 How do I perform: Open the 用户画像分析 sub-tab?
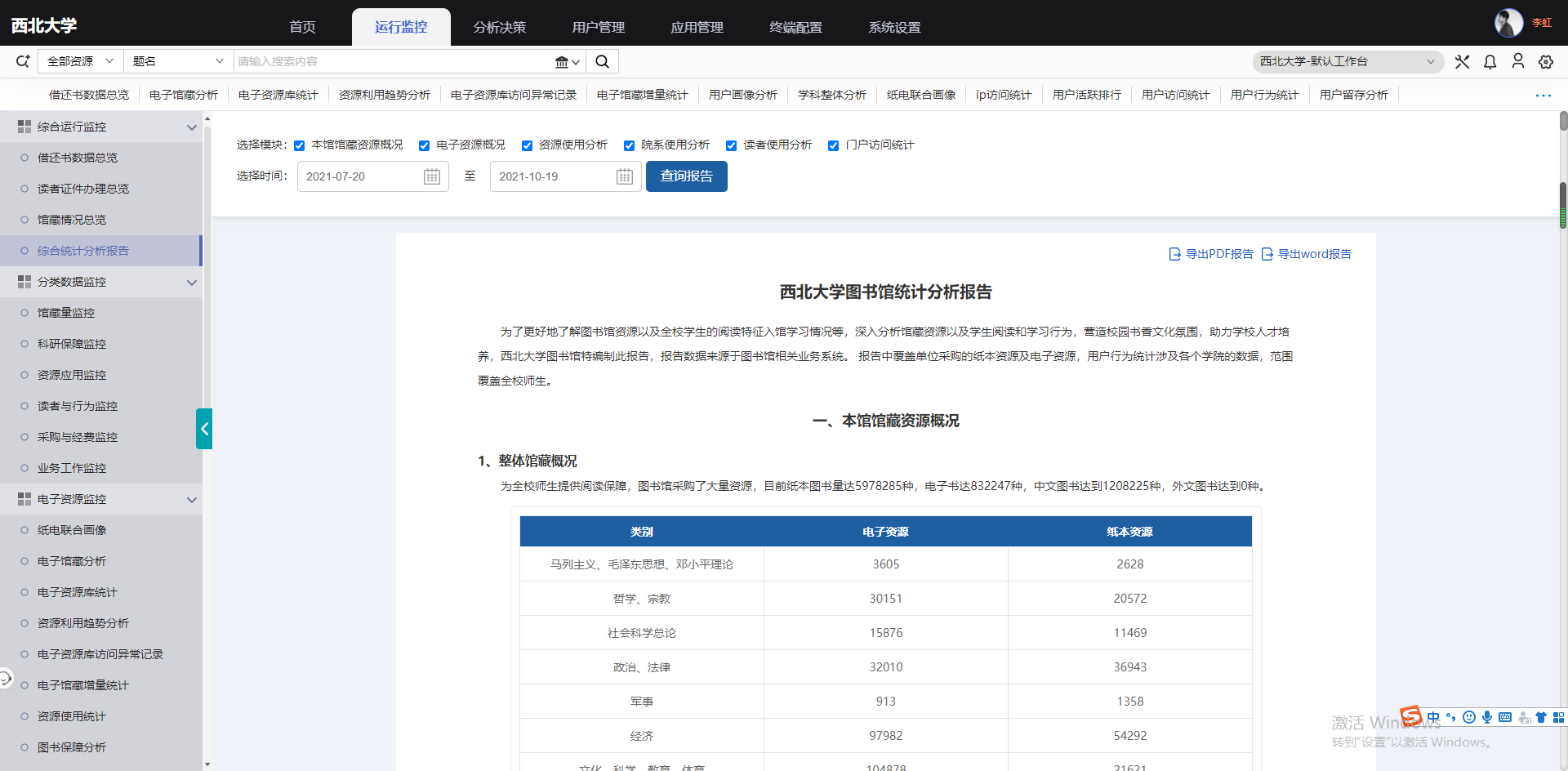coord(742,95)
